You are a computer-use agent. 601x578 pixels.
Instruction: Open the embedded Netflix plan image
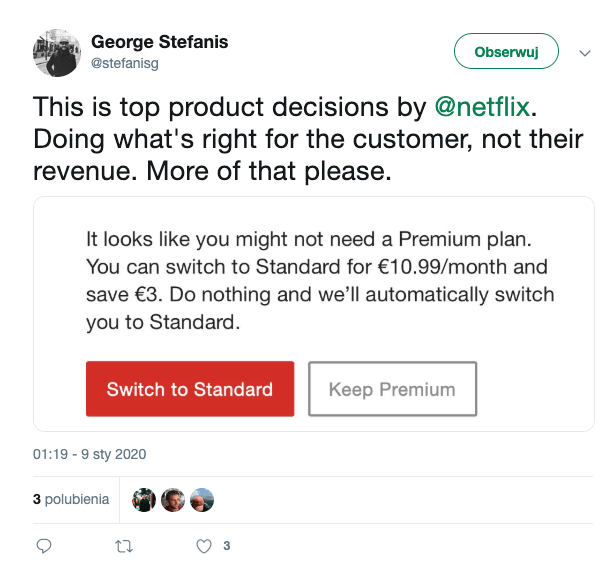click(314, 314)
